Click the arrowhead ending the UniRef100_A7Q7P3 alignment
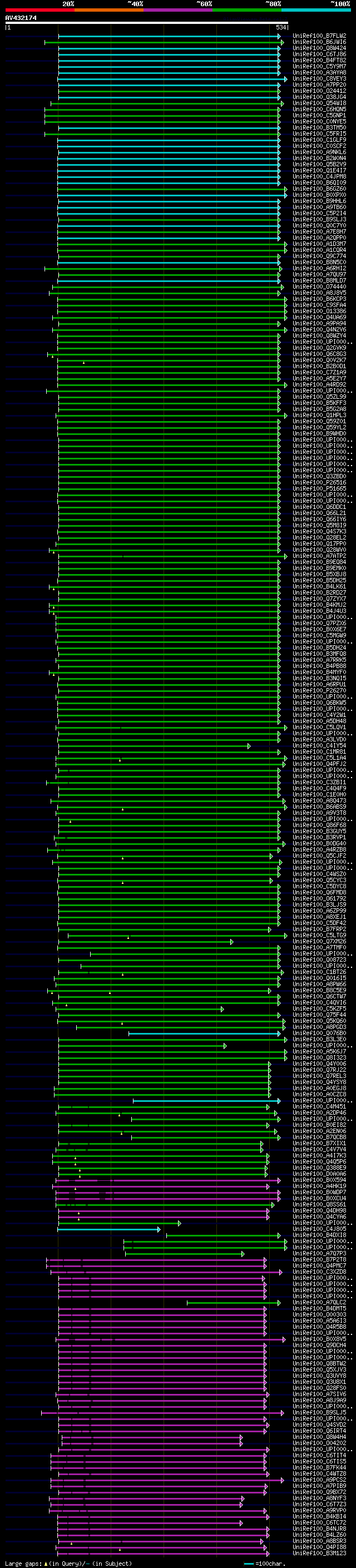 pos(242,1254)
